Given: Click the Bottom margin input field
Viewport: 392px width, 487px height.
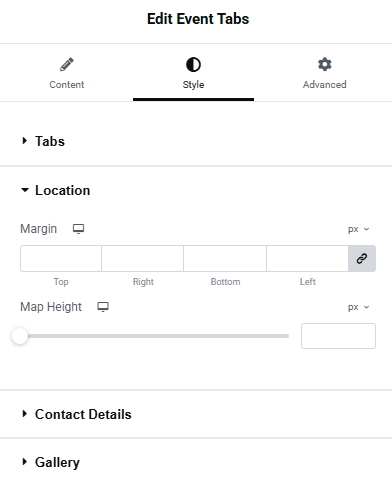Looking at the screenshot, I should (x=225, y=258).
